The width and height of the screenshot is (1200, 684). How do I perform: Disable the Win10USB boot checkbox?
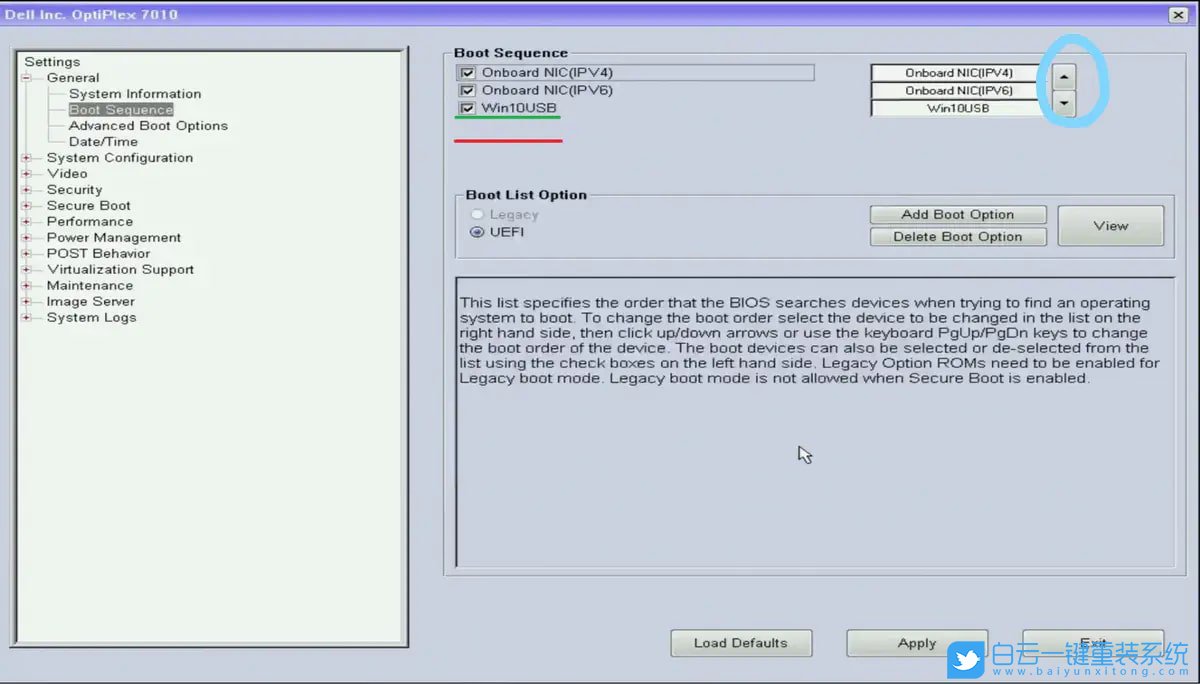(x=467, y=108)
